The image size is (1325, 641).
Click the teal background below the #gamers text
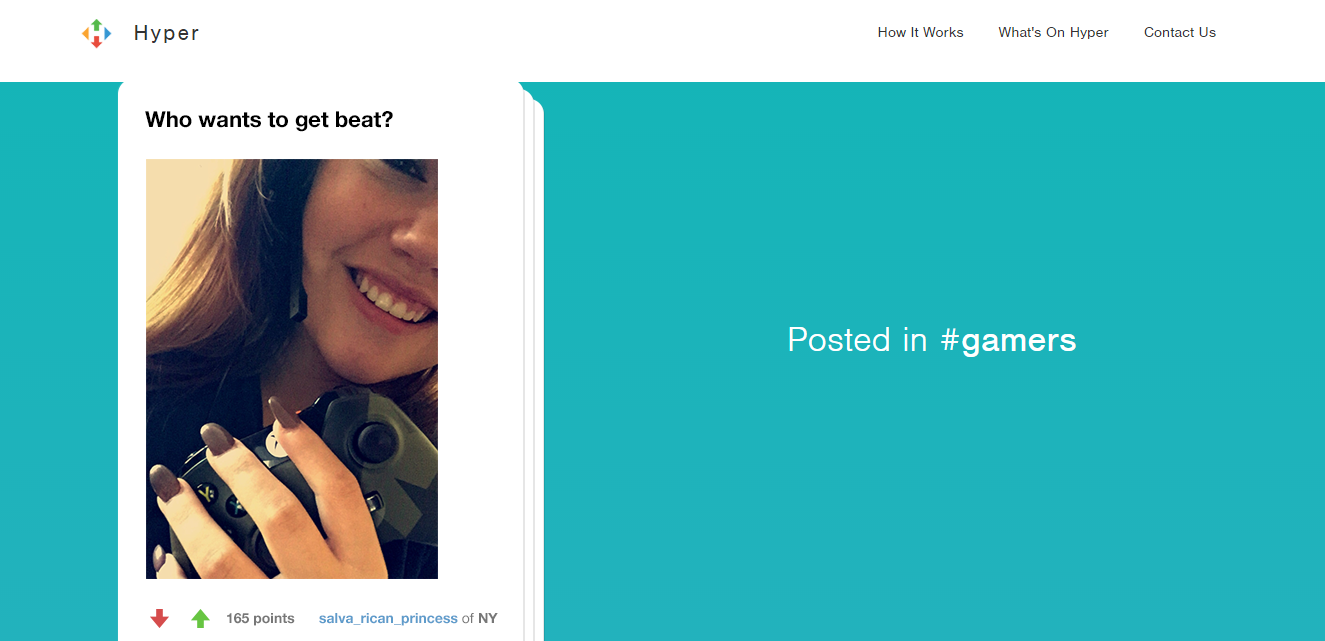(x=932, y=500)
